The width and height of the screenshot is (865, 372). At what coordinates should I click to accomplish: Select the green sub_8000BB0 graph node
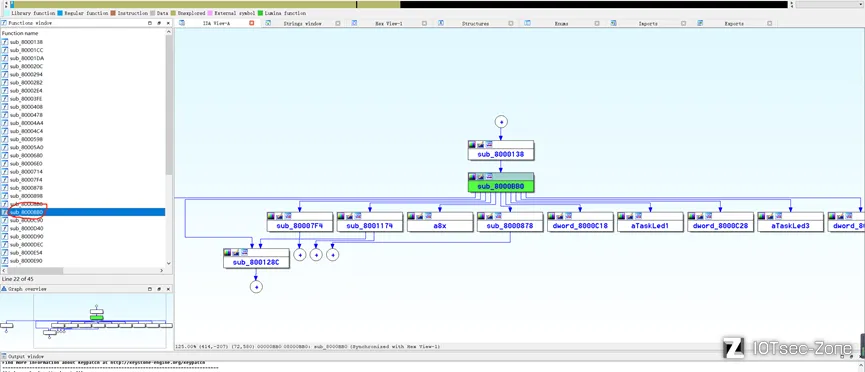pyautogui.click(x=501, y=187)
